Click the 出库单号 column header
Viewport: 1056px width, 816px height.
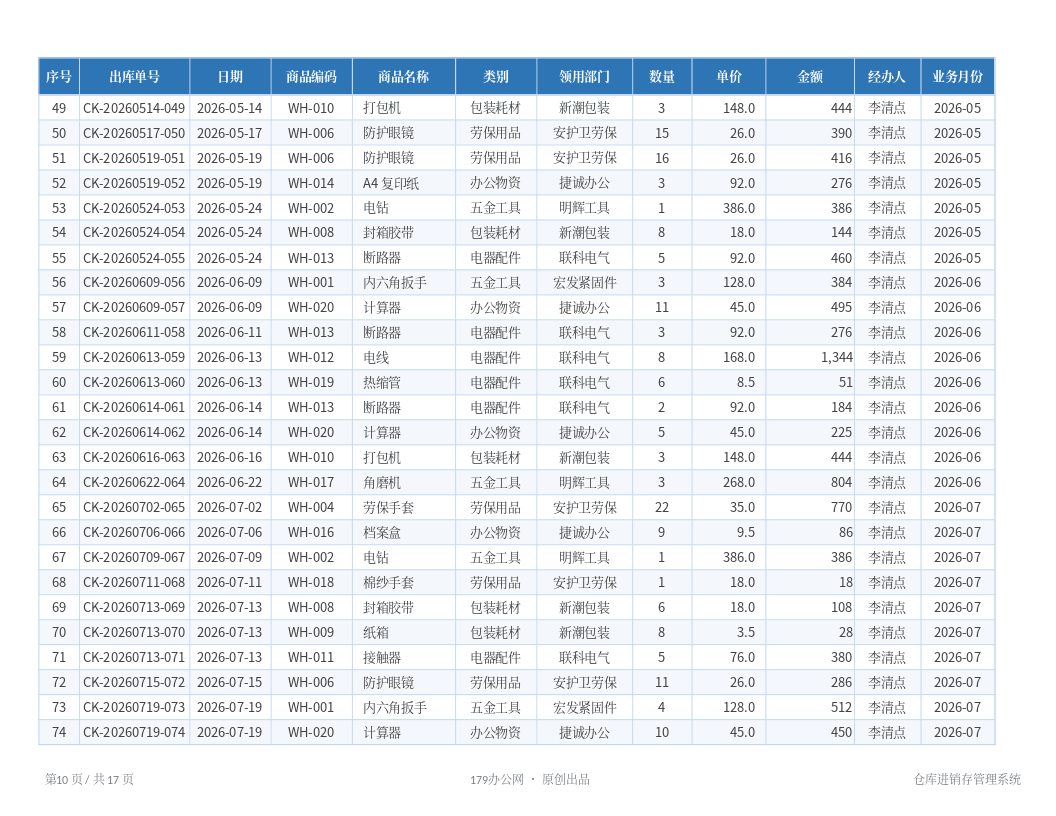[x=135, y=77]
